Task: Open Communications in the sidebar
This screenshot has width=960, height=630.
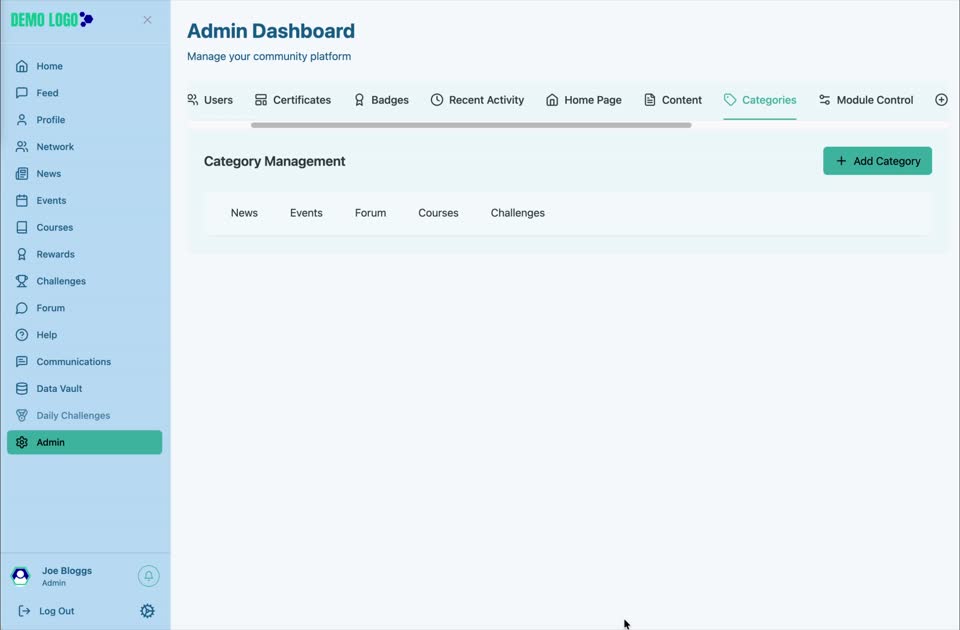Action: (84, 362)
